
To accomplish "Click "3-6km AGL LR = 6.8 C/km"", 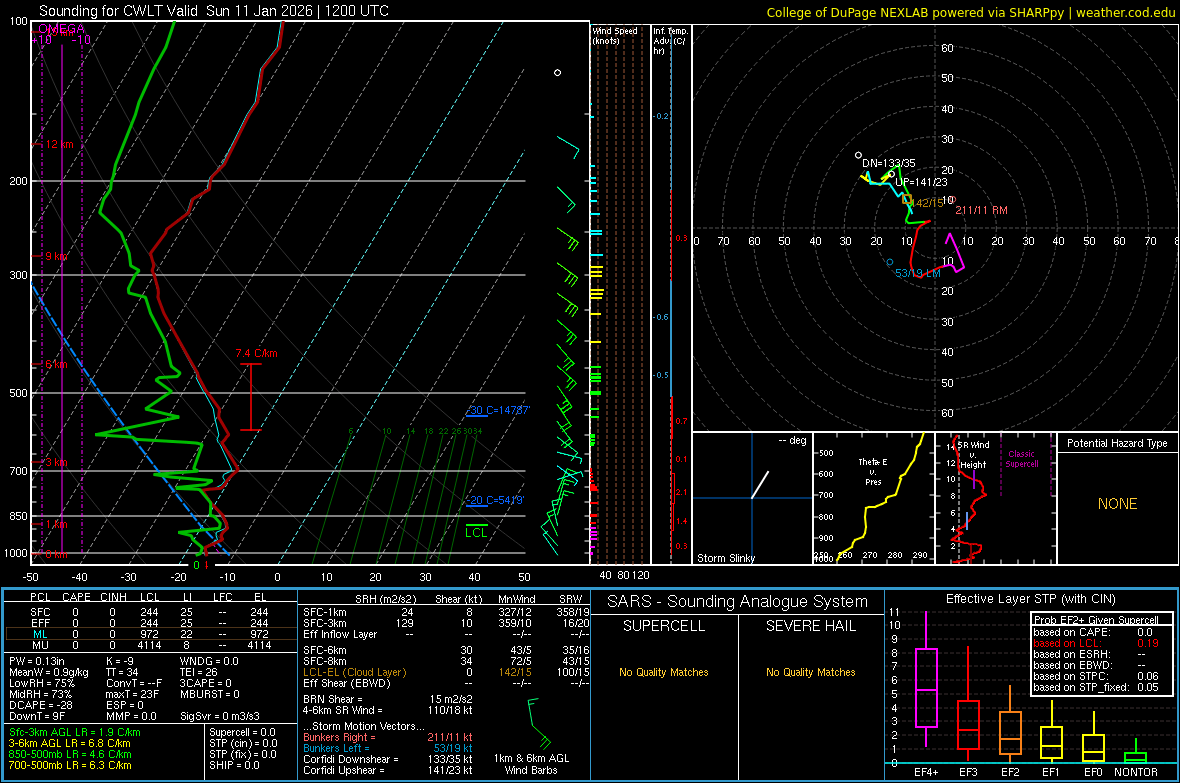I will coord(69,744).
